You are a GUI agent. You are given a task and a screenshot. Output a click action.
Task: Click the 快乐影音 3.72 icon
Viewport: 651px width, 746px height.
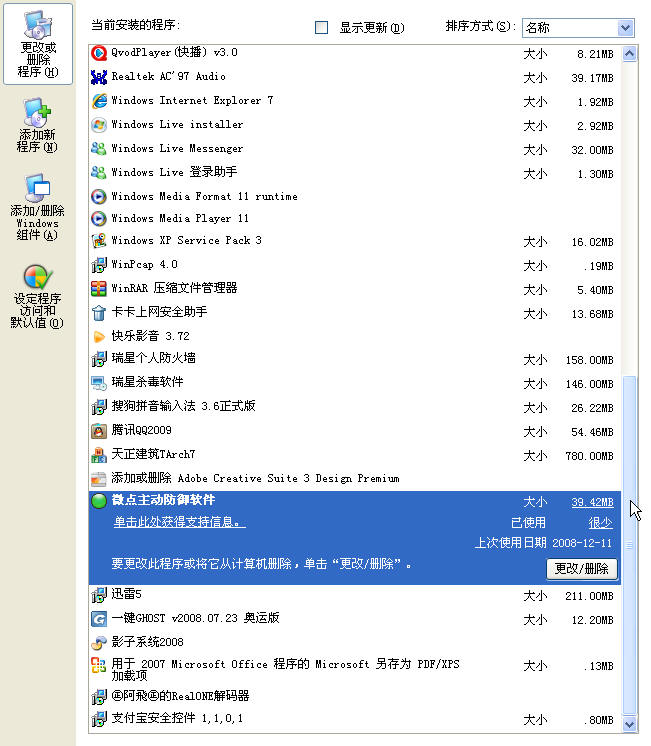click(99, 337)
